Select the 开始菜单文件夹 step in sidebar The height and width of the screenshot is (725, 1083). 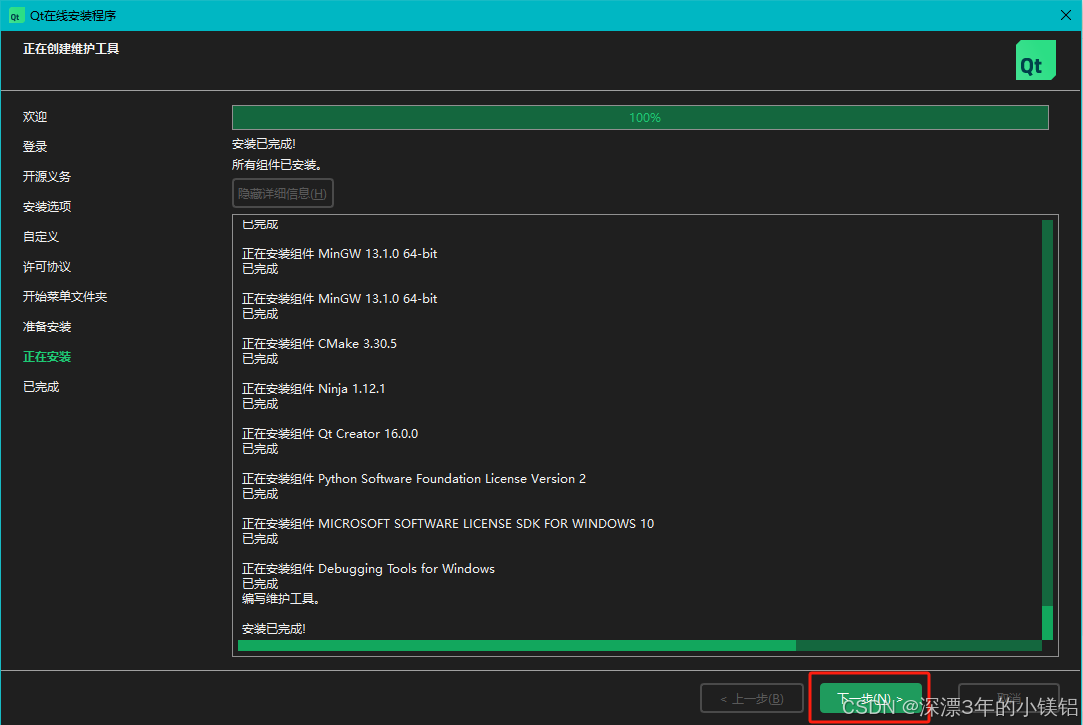(x=65, y=297)
